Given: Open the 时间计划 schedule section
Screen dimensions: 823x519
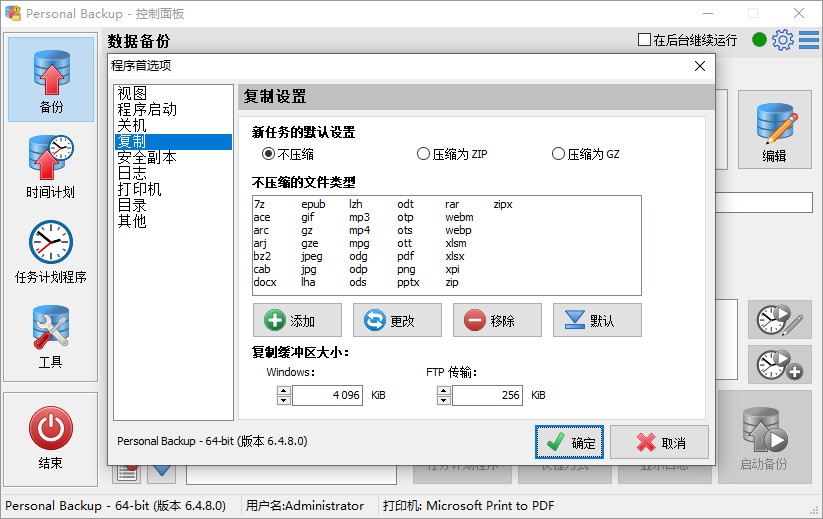Looking at the screenshot, I should click(51, 167).
